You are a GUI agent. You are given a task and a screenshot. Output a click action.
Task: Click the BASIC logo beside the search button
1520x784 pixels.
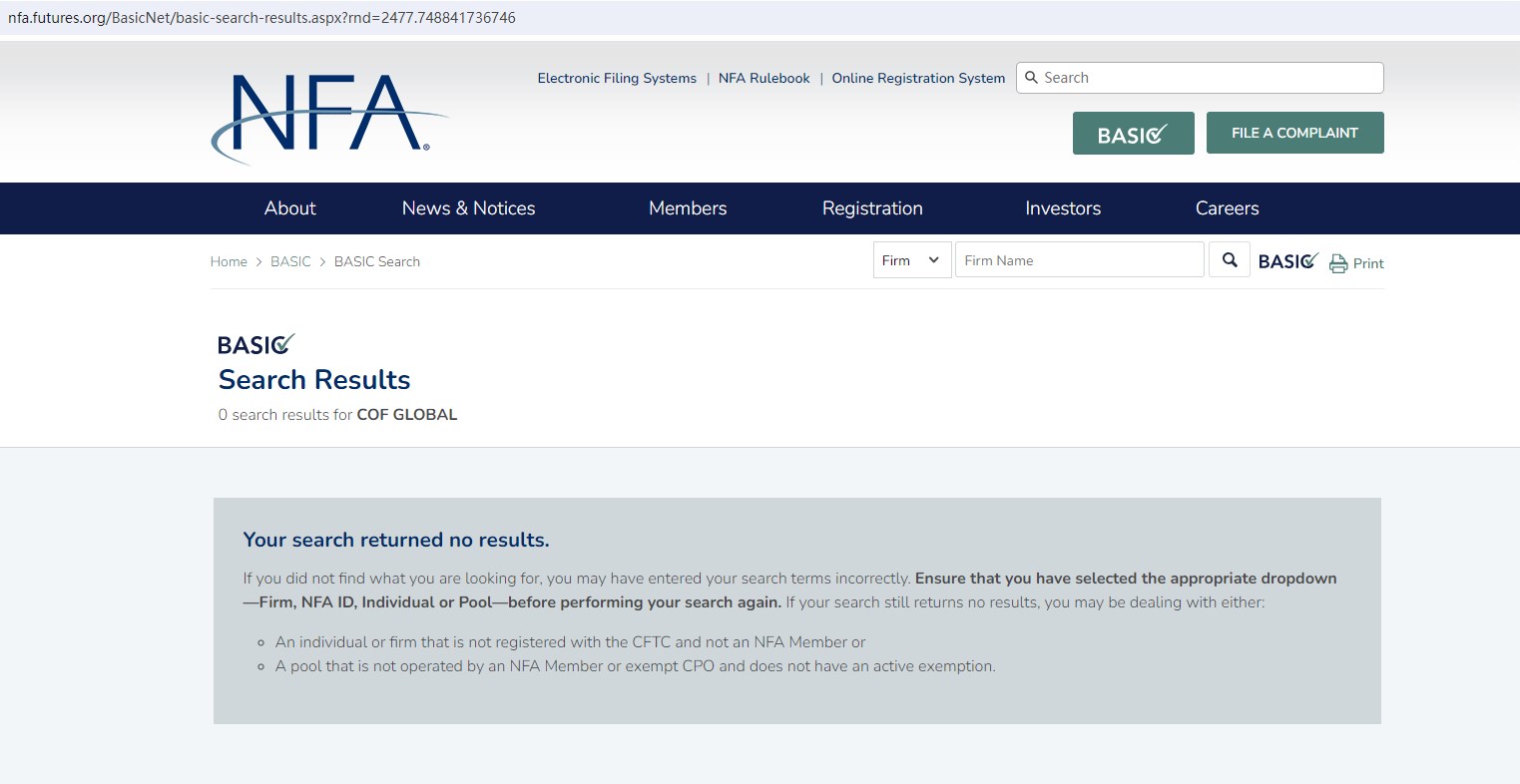click(x=1288, y=261)
